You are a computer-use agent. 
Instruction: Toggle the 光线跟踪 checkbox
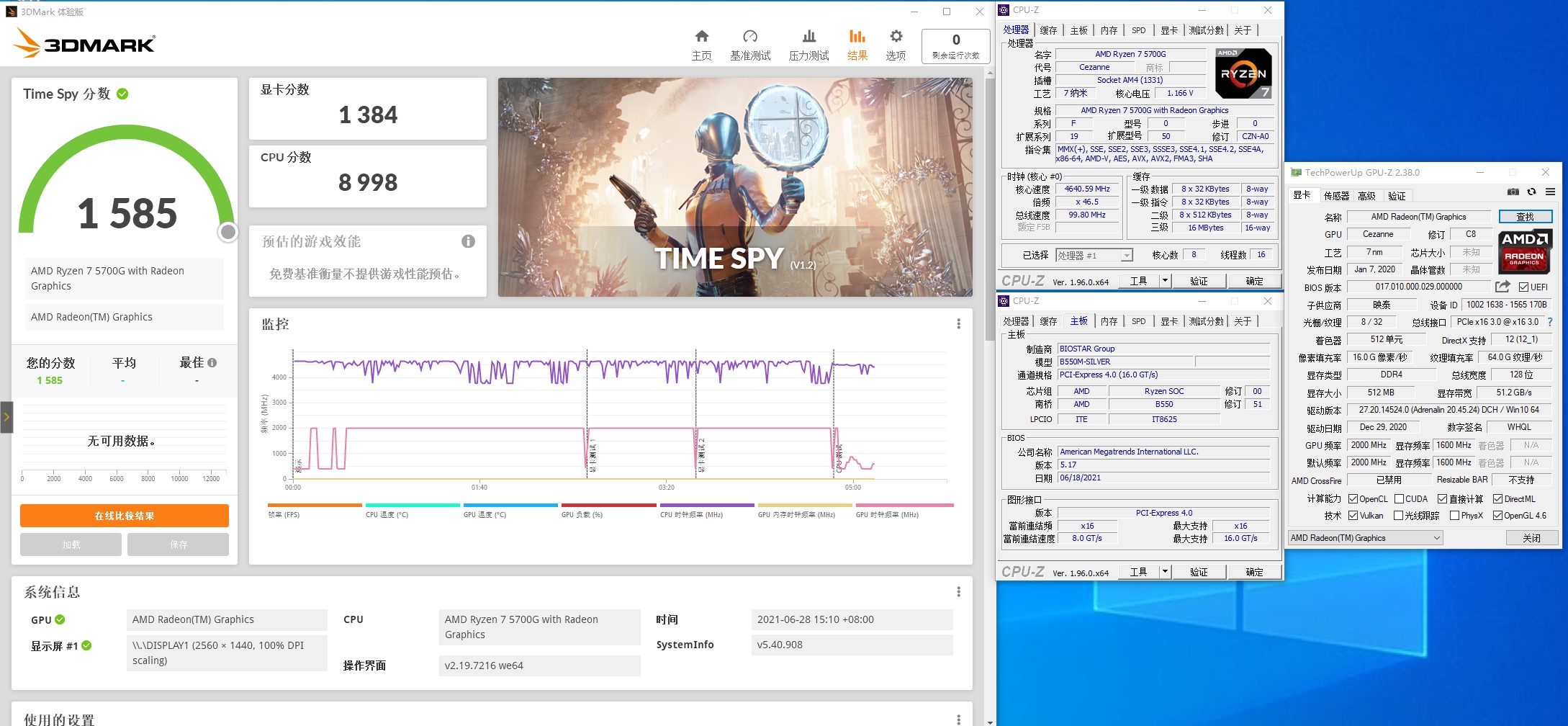coord(1398,515)
